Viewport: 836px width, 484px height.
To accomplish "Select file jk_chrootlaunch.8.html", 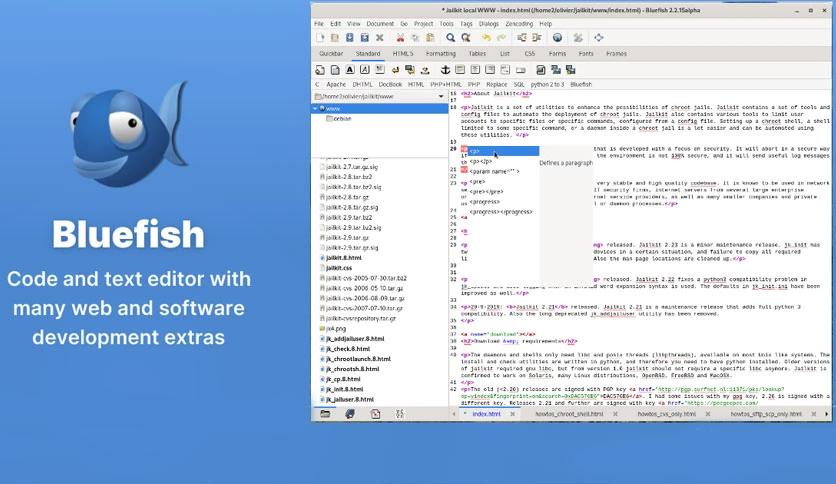I will [358, 359].
